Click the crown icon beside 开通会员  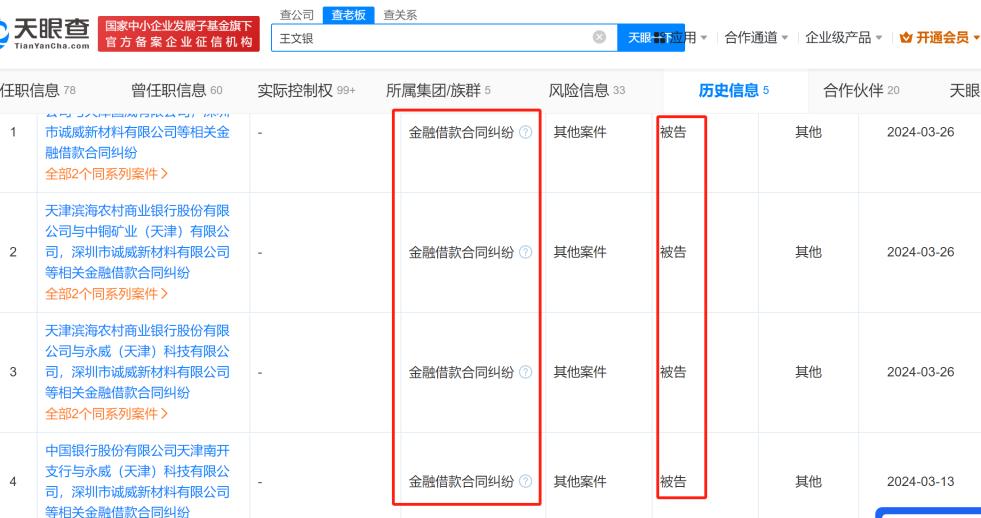point(907,37)
